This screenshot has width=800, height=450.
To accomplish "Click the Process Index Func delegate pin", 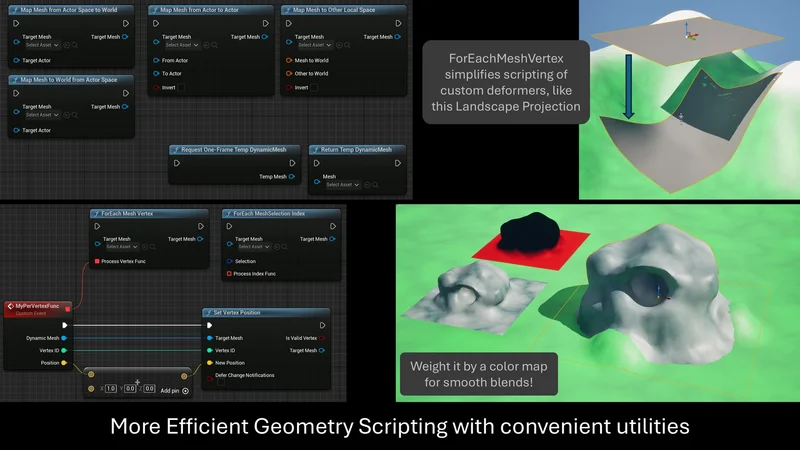I will 229,273.
